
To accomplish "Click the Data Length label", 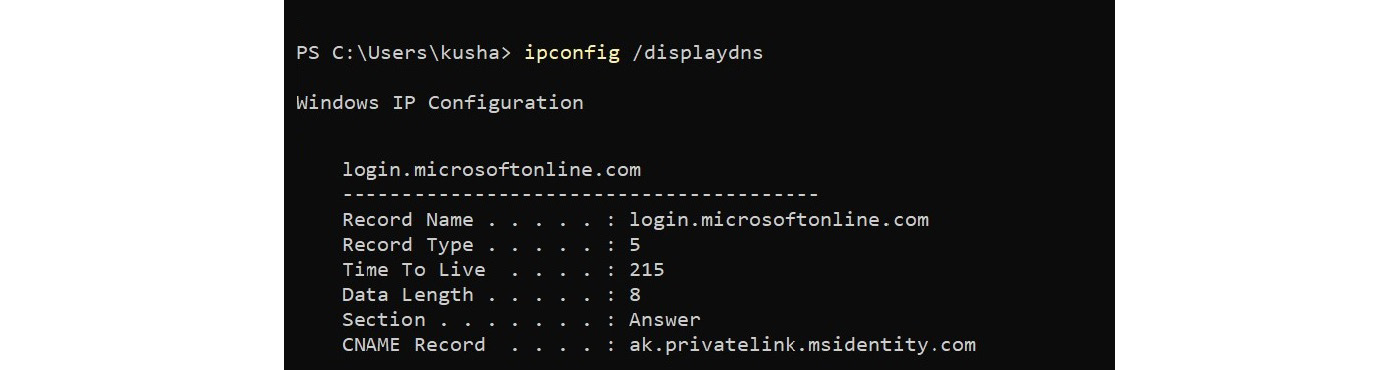I will pyautogui.click(x=408, y=295).
